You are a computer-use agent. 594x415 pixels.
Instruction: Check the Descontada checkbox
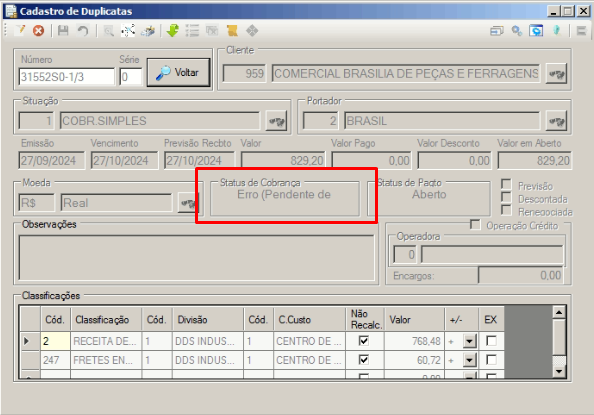[x=506, y=197]
